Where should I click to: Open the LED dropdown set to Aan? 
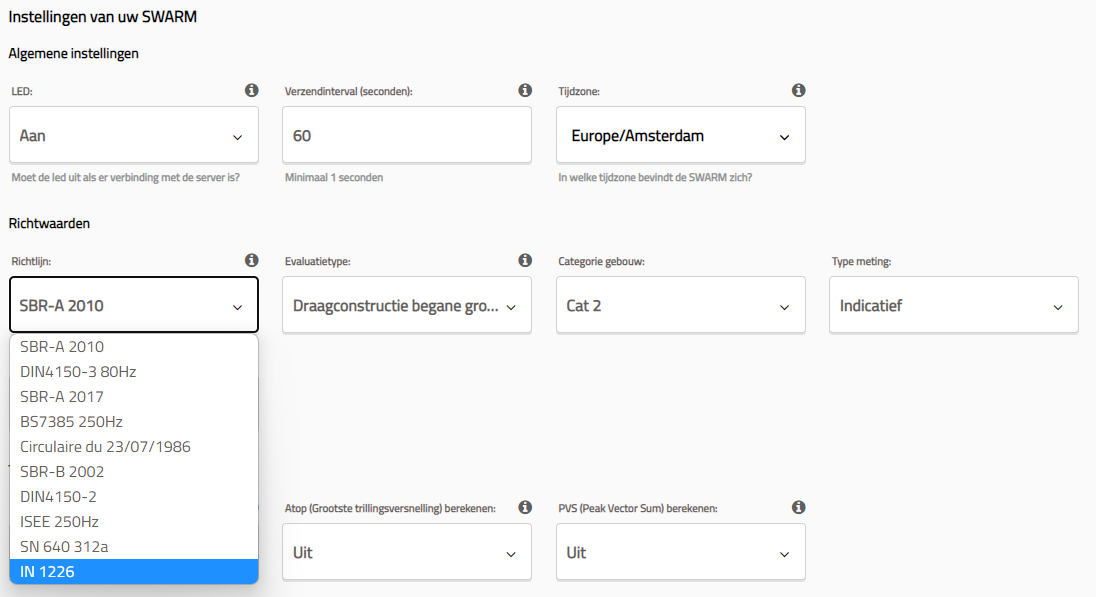[134, 135]
